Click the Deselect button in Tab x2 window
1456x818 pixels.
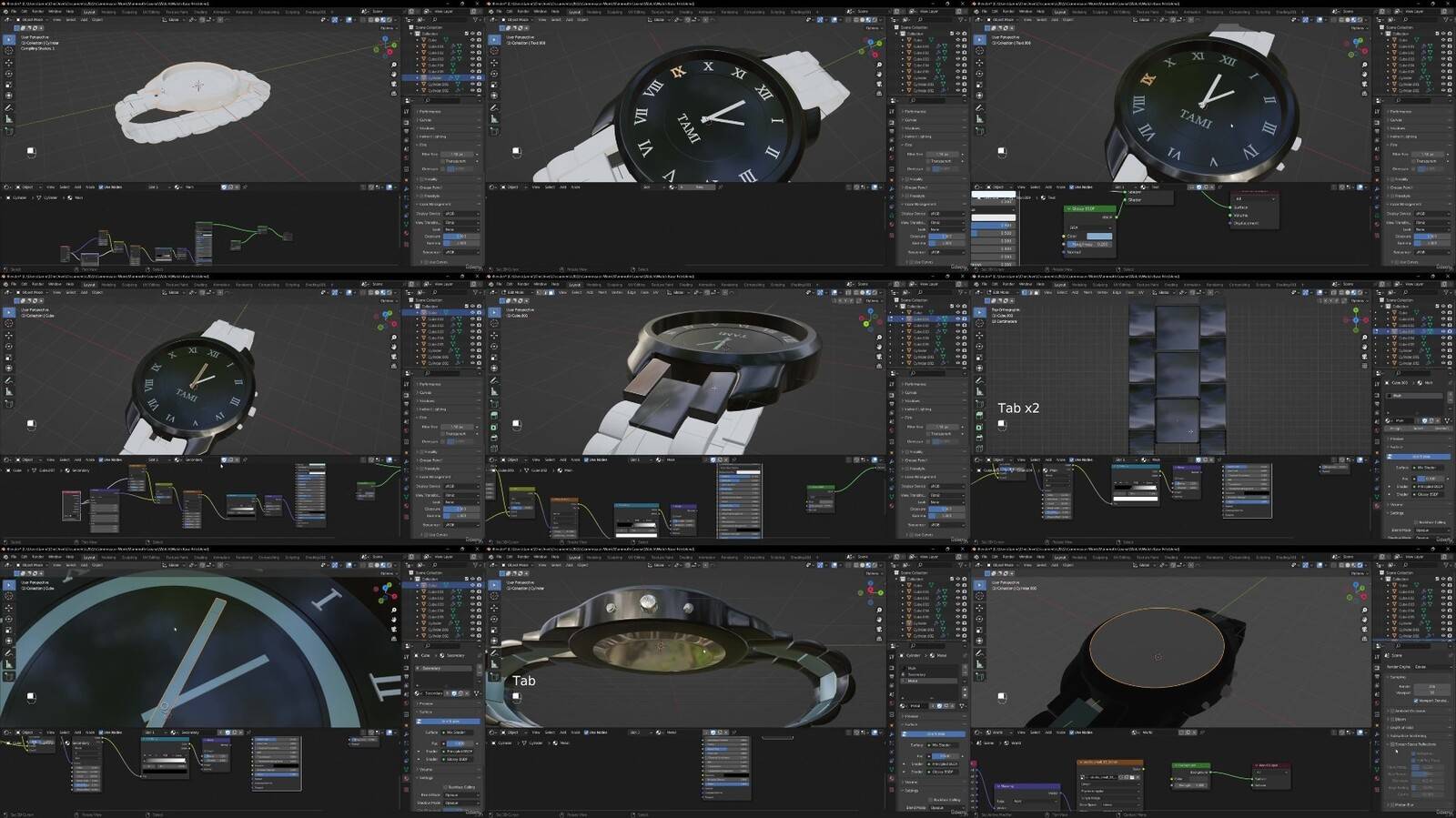pyautogui.click(x=1442, y=428)
